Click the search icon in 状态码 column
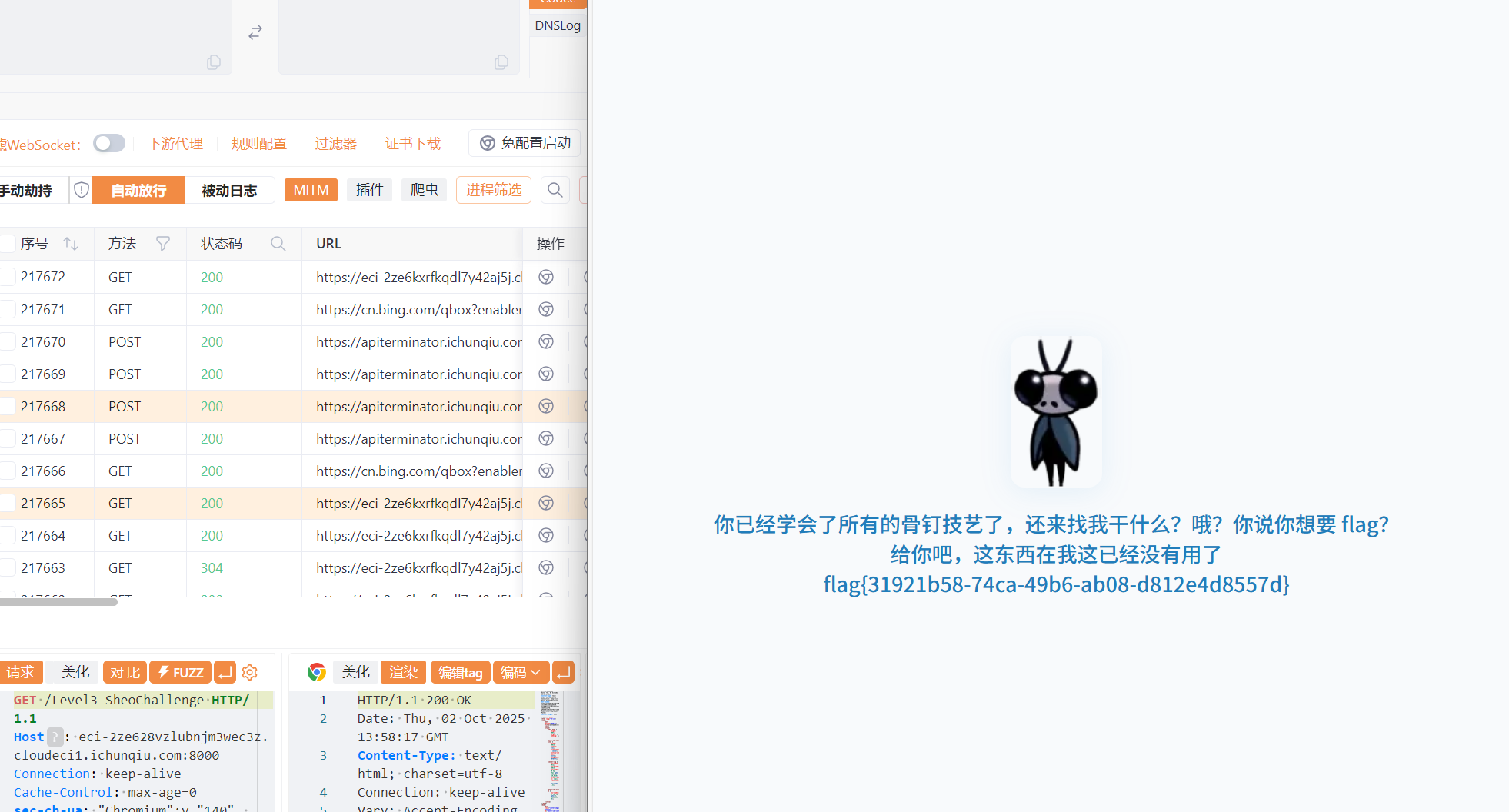The image size is (1509, 812). 278,244
